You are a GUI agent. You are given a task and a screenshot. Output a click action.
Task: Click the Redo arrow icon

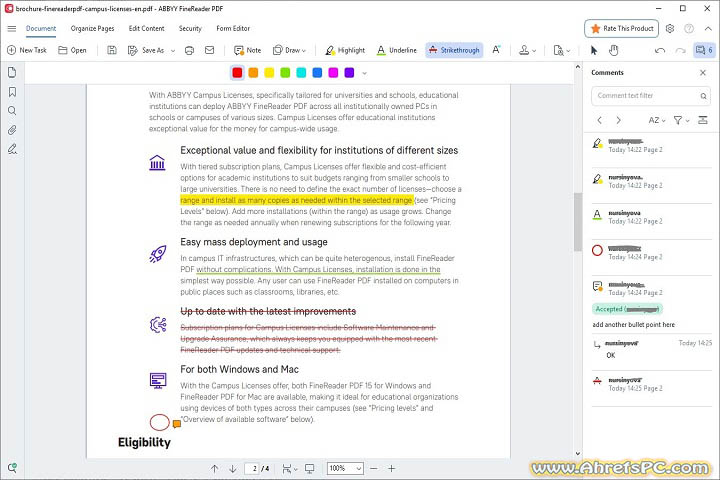coord(681,50)
